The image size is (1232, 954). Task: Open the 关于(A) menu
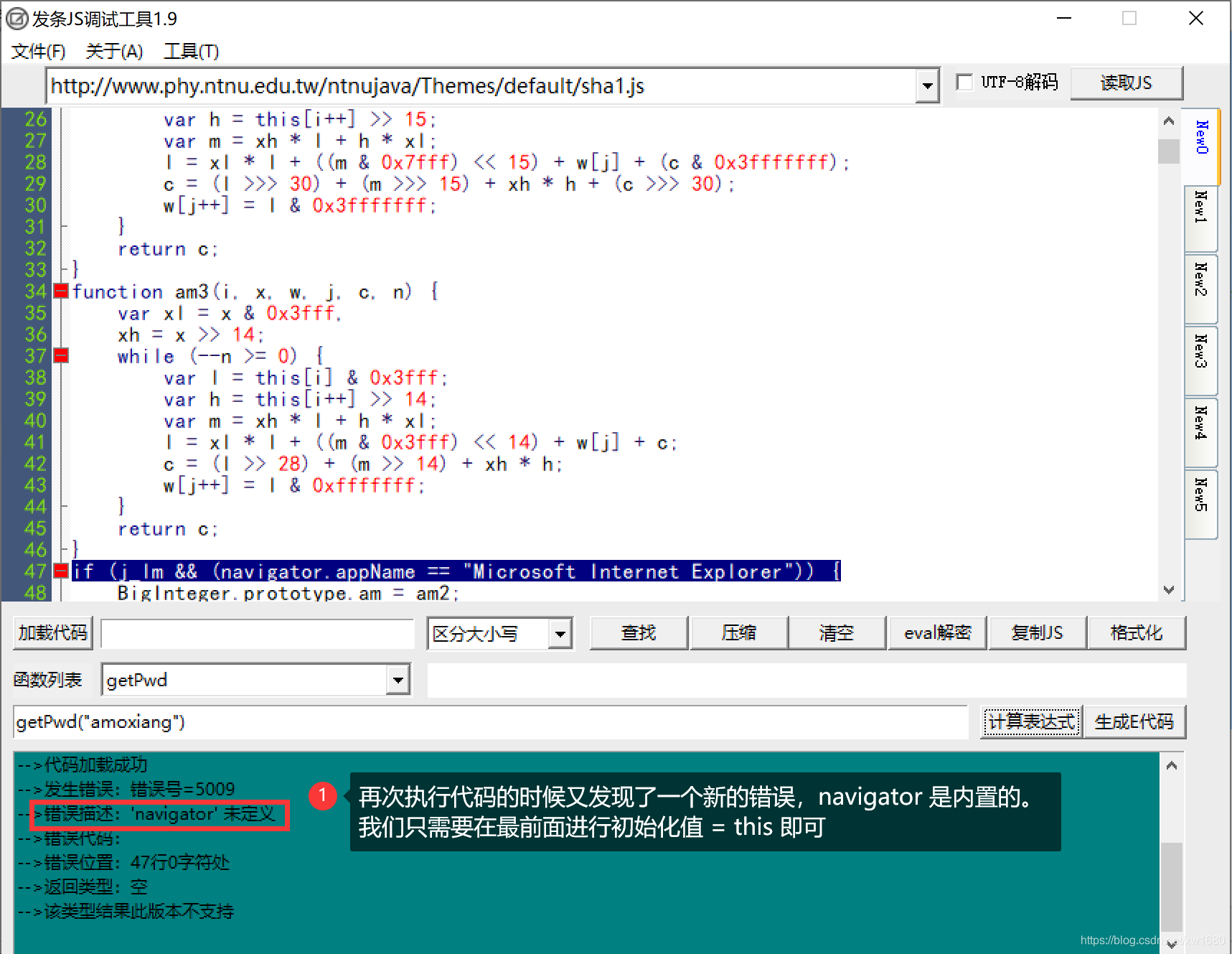click(x=114, y=52)
